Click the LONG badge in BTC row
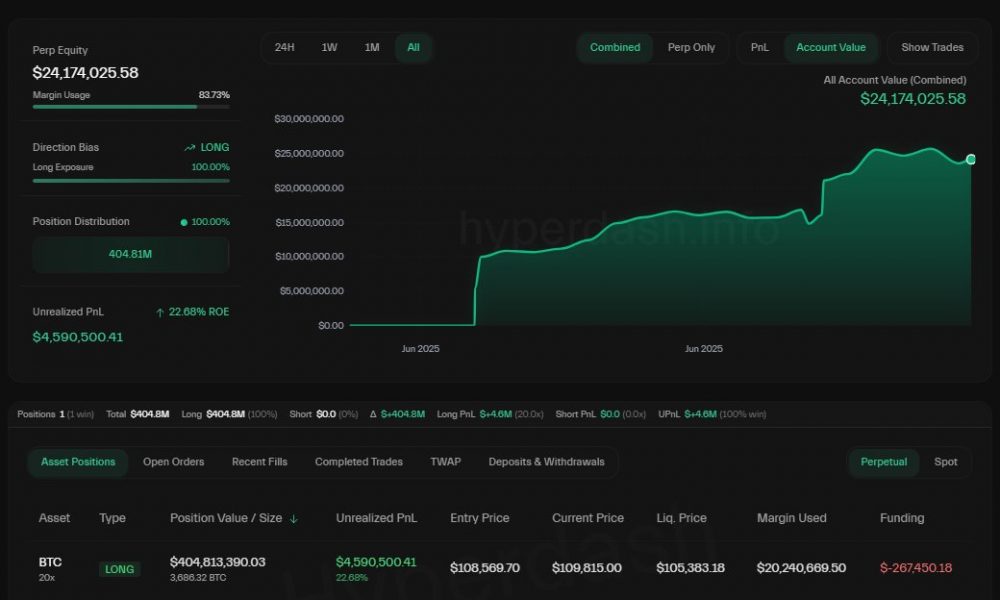 click(x=119, y=569)
